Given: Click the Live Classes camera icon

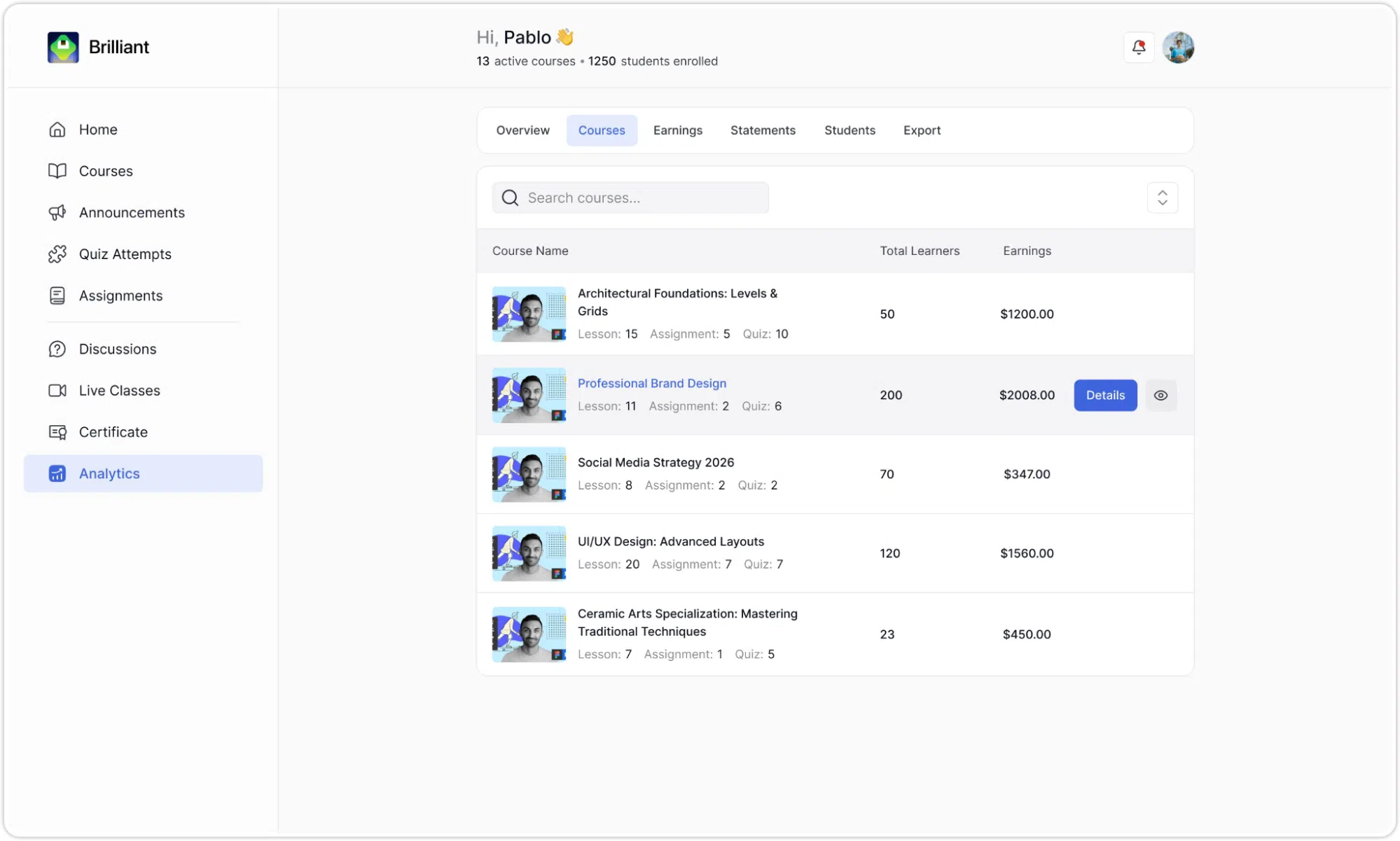Looking at the screenshot, I should pyautogui.click(x=57, y=391).
